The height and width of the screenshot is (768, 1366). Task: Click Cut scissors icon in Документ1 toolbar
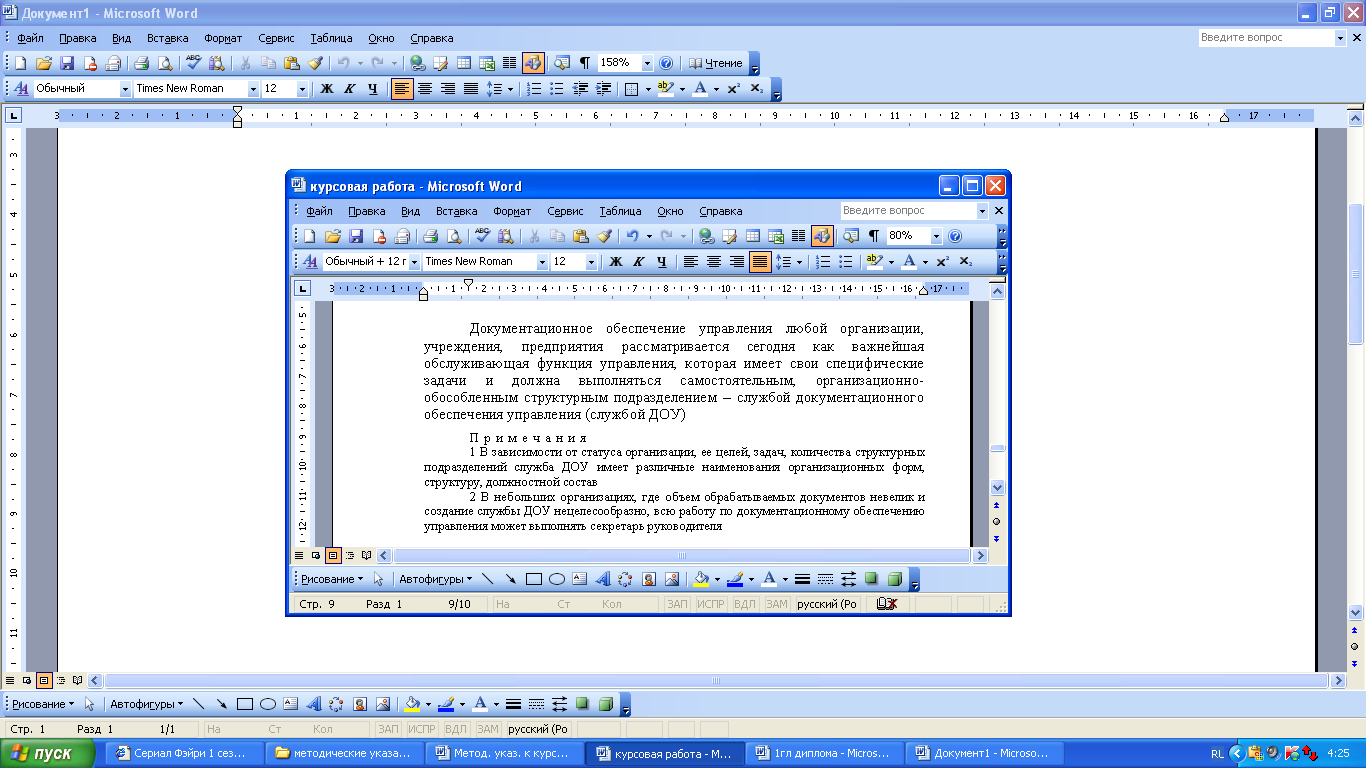[245, 63]
